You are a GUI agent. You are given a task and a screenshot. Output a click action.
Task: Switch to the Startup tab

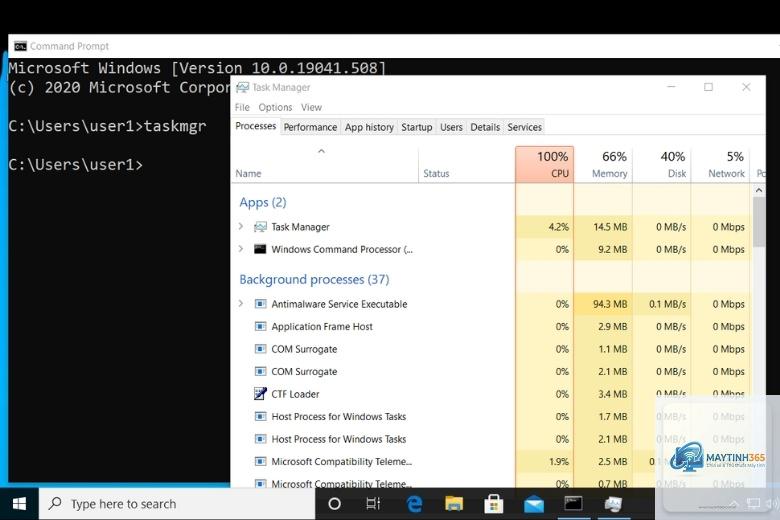417,127
